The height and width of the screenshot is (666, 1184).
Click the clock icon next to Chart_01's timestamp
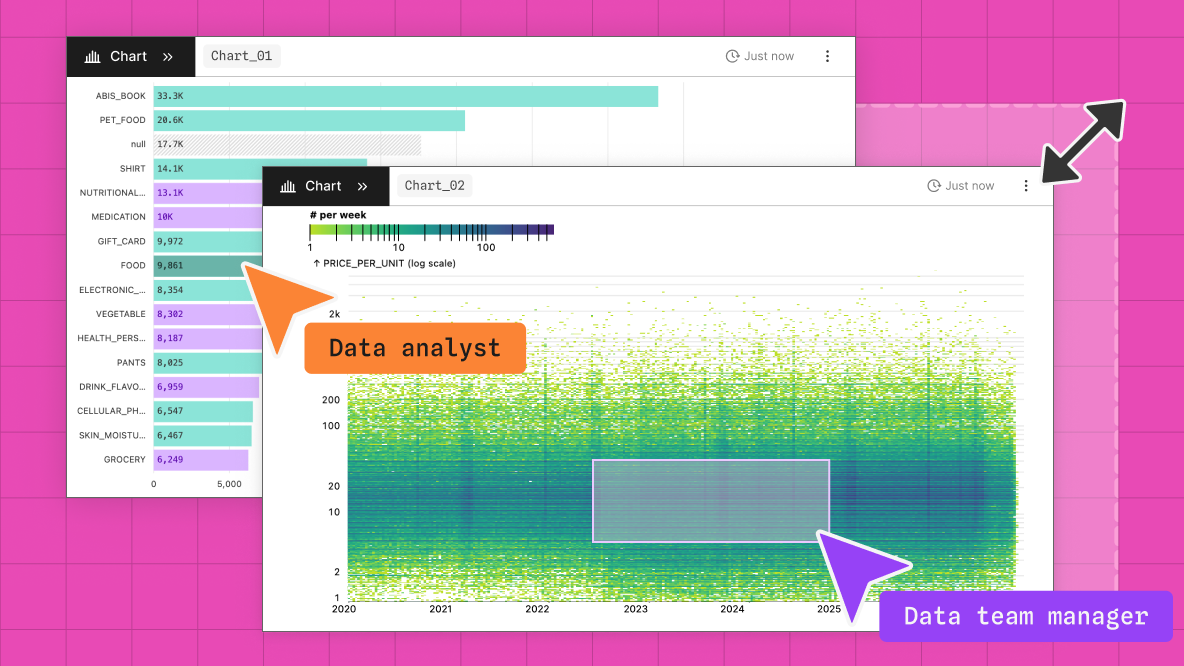(x=731, y=56)
